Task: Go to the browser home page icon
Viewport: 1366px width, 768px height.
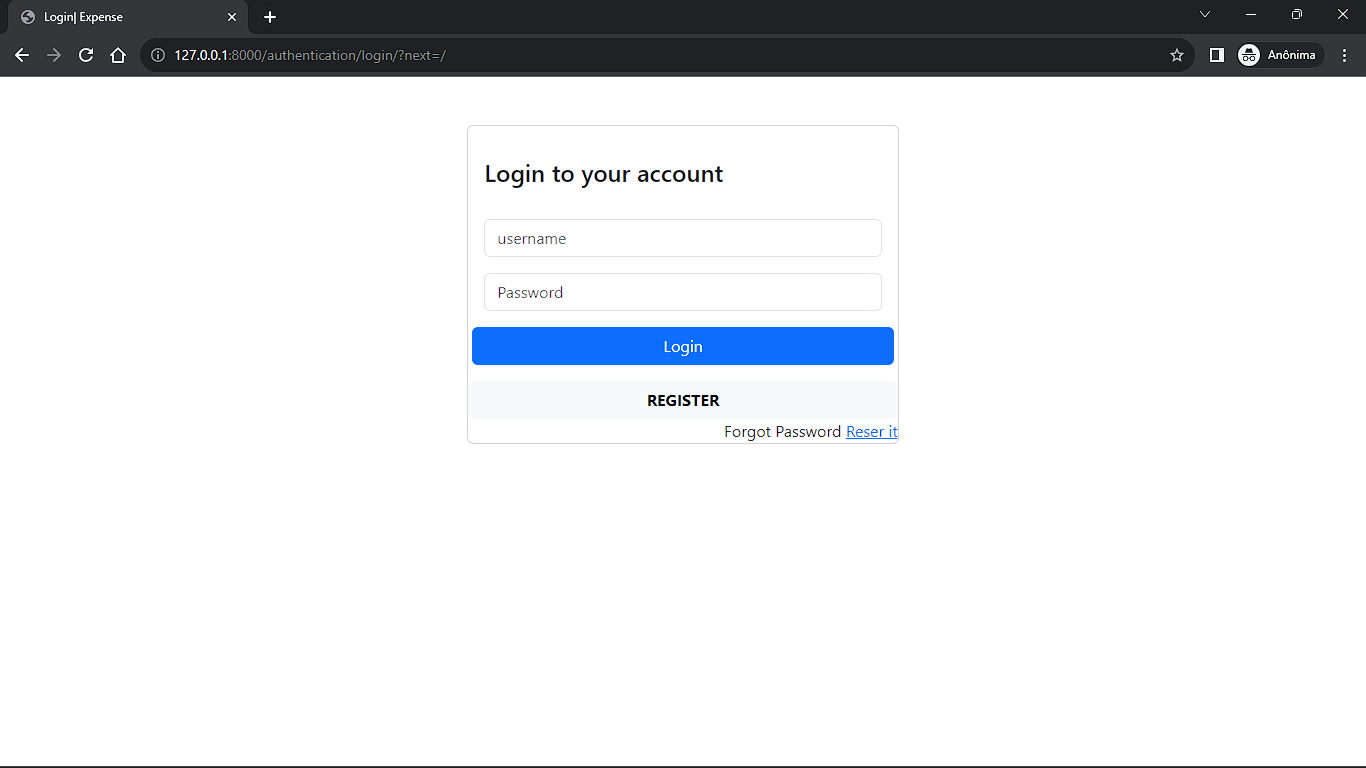Action: 118,55
